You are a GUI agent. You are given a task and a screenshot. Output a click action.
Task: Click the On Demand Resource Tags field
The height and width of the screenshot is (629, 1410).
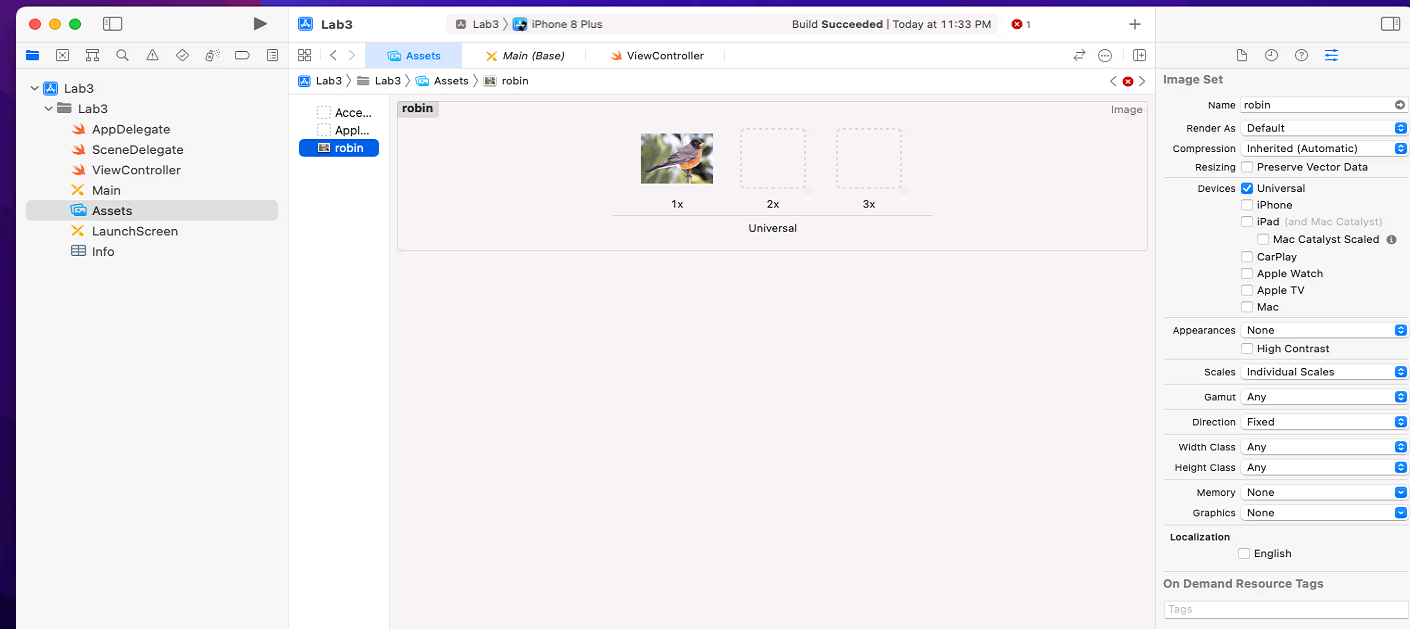tap(1286, 609)
